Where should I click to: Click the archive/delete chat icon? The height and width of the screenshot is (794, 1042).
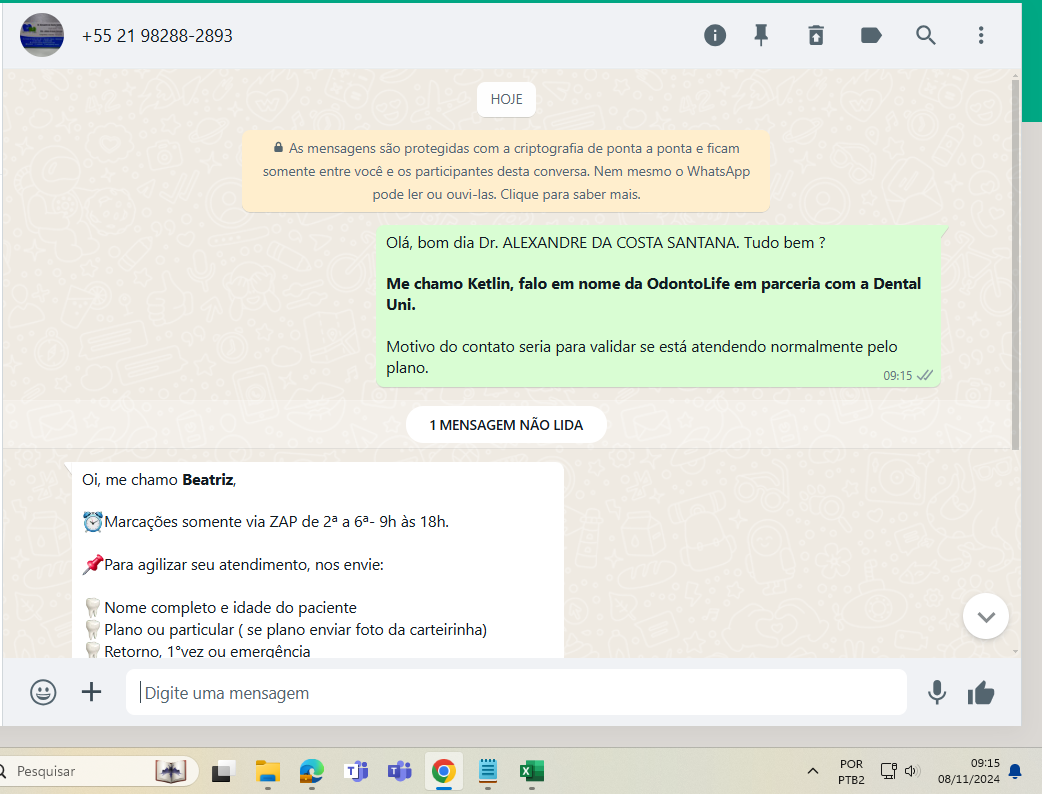tap(816, 35)
